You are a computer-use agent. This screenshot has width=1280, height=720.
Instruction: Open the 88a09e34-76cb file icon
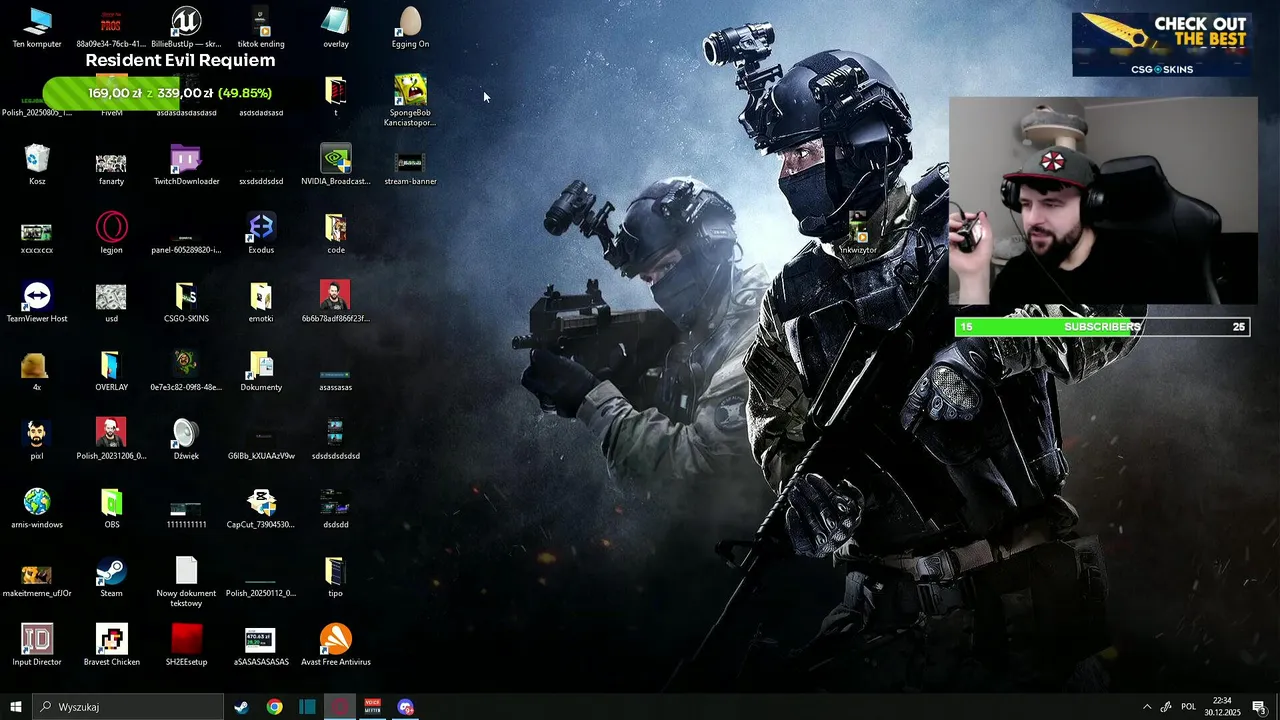[x=111, y=27]
